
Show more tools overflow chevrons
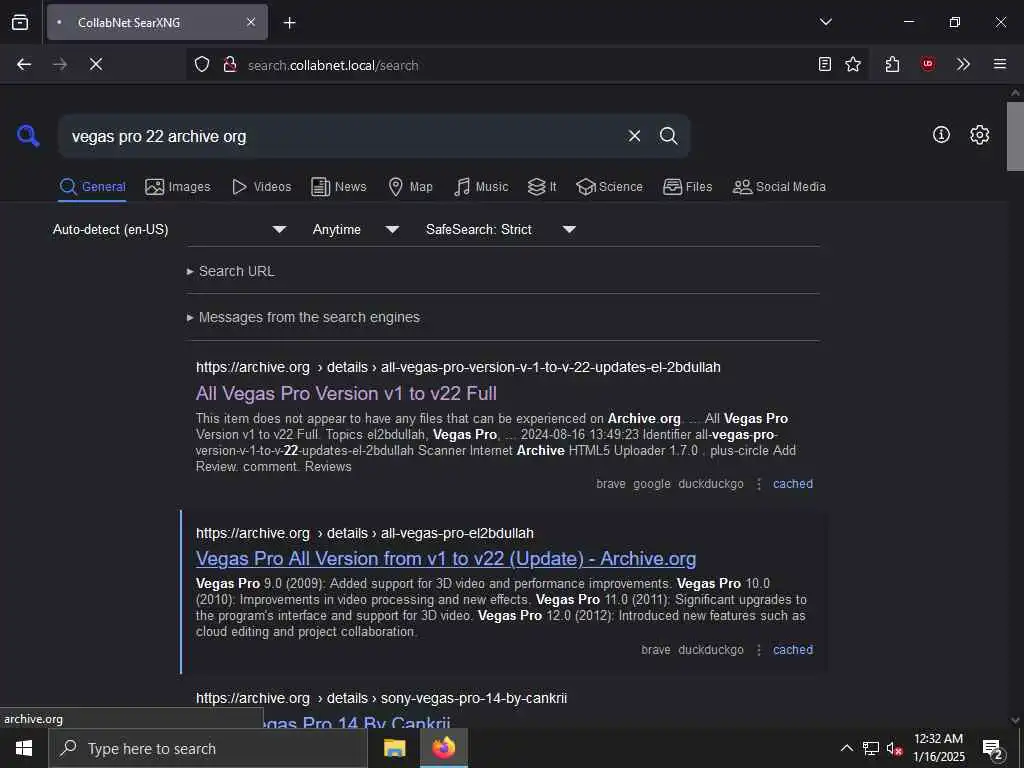(963, 64)
